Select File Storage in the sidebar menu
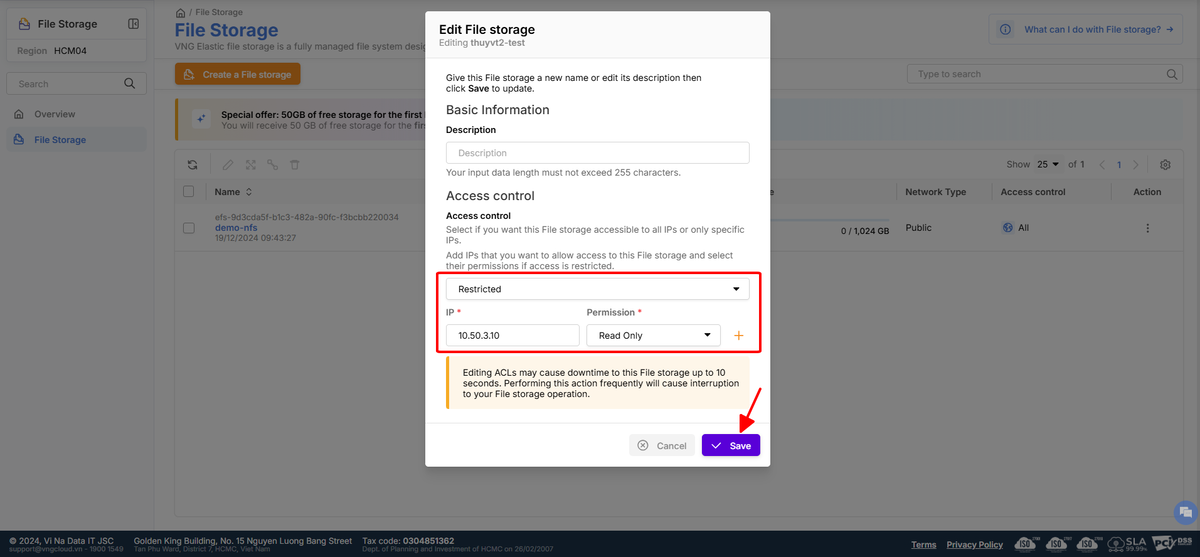This screenshot has height=557, width=1200. [59, 140]
